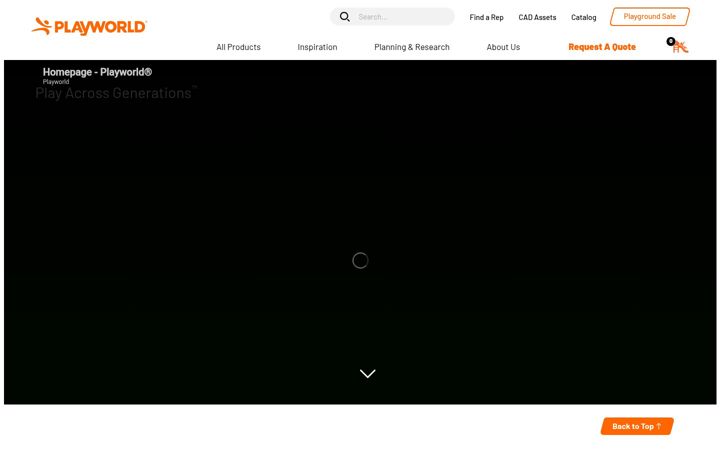The width and height of the screenshot is (720, 450).
Task: Click Request A Quote
Action: (602, 47)
